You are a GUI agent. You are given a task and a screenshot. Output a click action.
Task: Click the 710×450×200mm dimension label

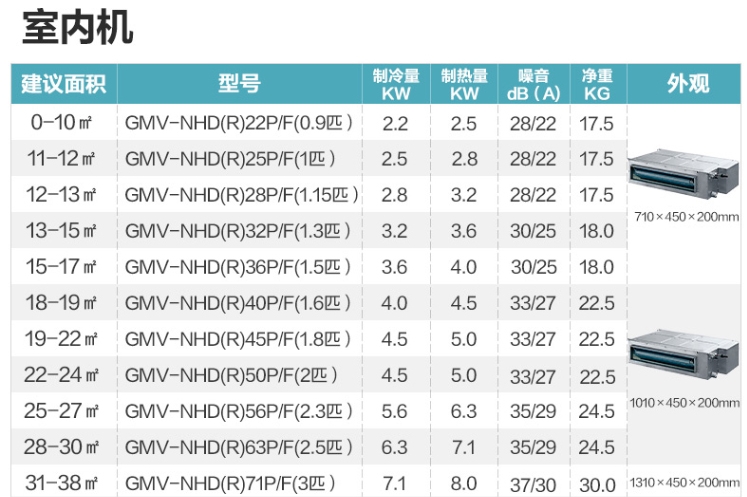click(686, 216)
